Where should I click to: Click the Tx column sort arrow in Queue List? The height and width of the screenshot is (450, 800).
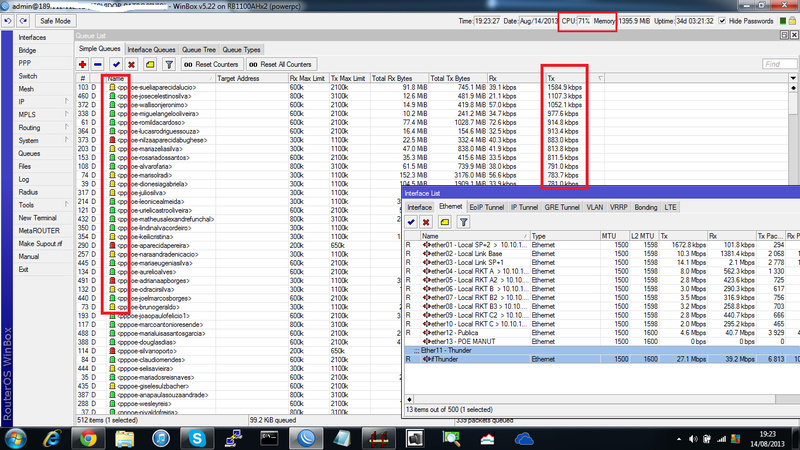point(600,78)
